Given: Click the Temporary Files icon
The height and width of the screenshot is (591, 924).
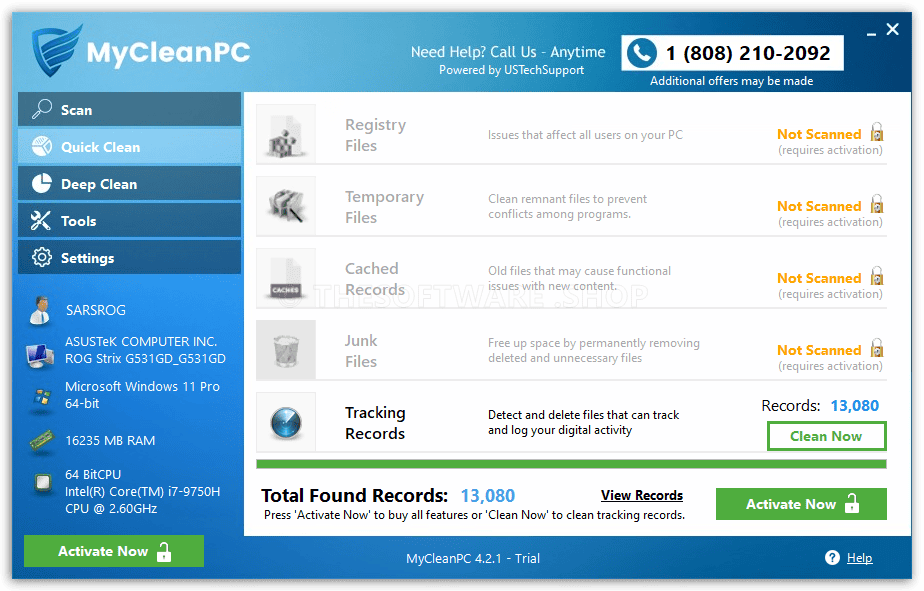Looking at the screenshot, I should tap(286, 206).
